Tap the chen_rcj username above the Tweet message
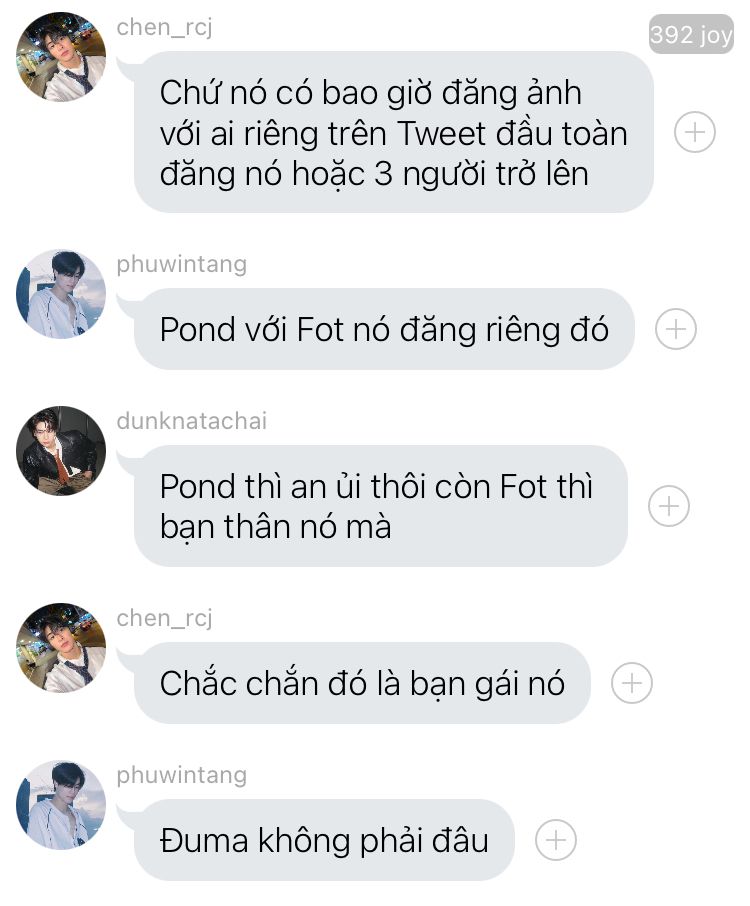750x906 pixels. click(165, 27)
